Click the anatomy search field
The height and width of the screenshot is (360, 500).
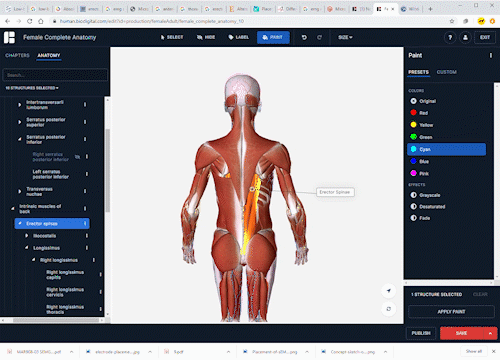tap(55, 75)
